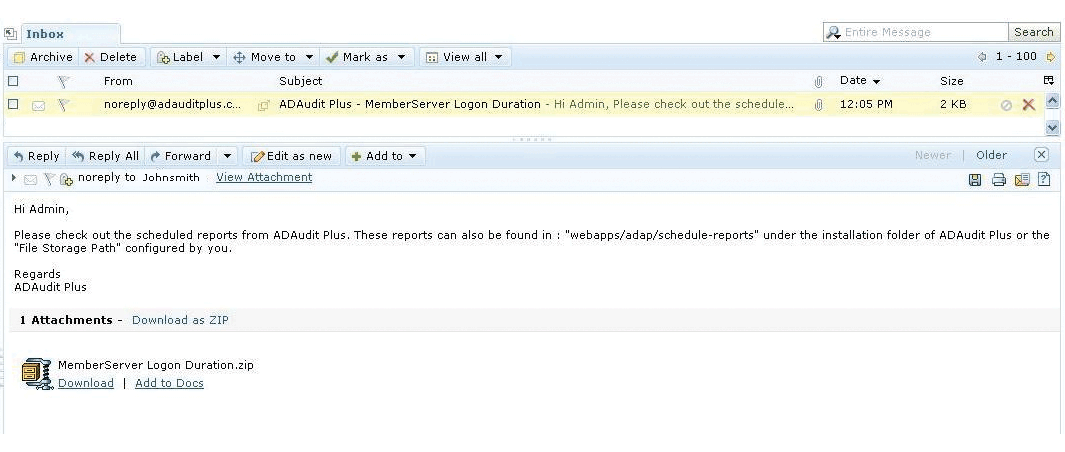Image resolution: width=1065 pixels, height=452 pixels.
Task: Check the box for the noreply email
Action: pyautogui.click(x=14, y=104)
